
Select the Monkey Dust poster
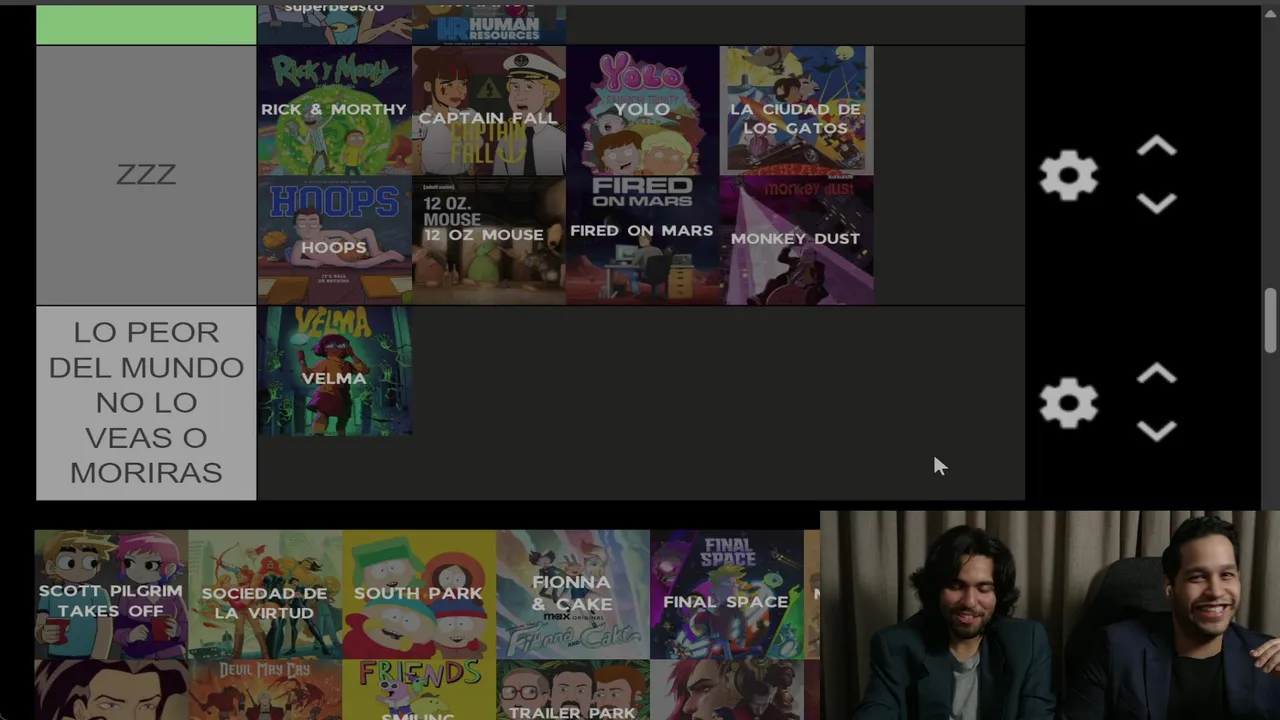click(796, 240)
